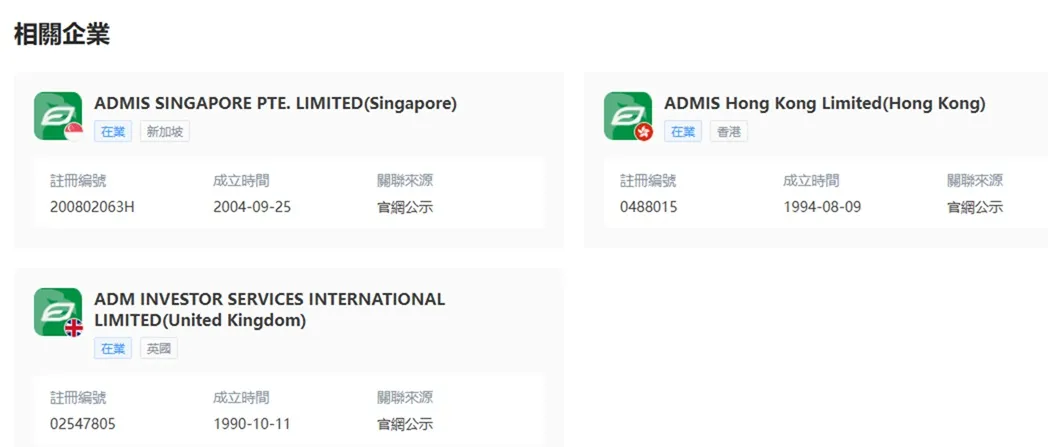Open ADMIS SINGAPORE PTE. LIMITED(Singapore) company link
This screenshot has width=1048, height=447.
275,104
